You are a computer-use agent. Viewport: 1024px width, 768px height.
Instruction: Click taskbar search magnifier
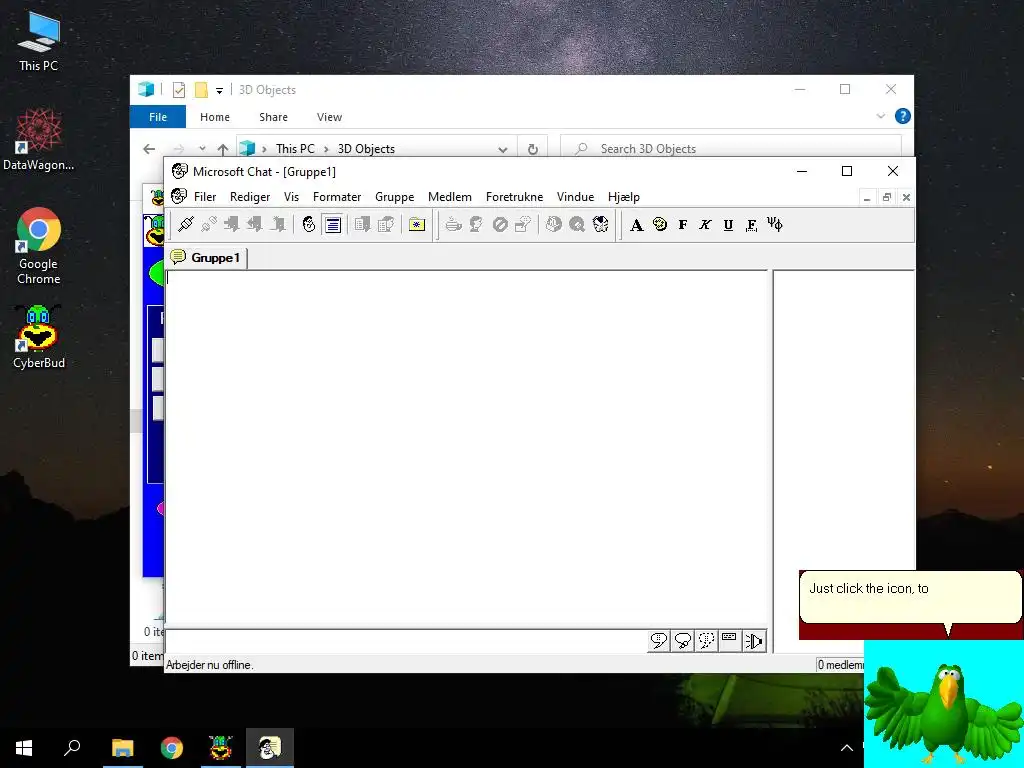[x=72, y=748]
